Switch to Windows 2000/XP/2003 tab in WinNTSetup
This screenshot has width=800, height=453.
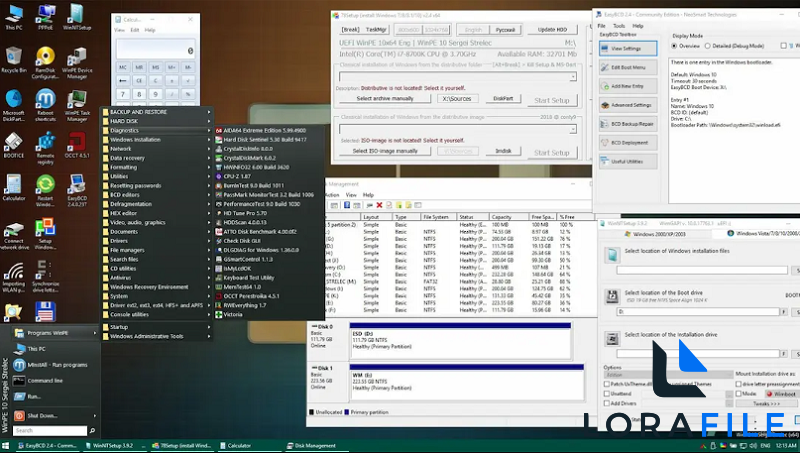pyautogui.click(x=656, y=234)
